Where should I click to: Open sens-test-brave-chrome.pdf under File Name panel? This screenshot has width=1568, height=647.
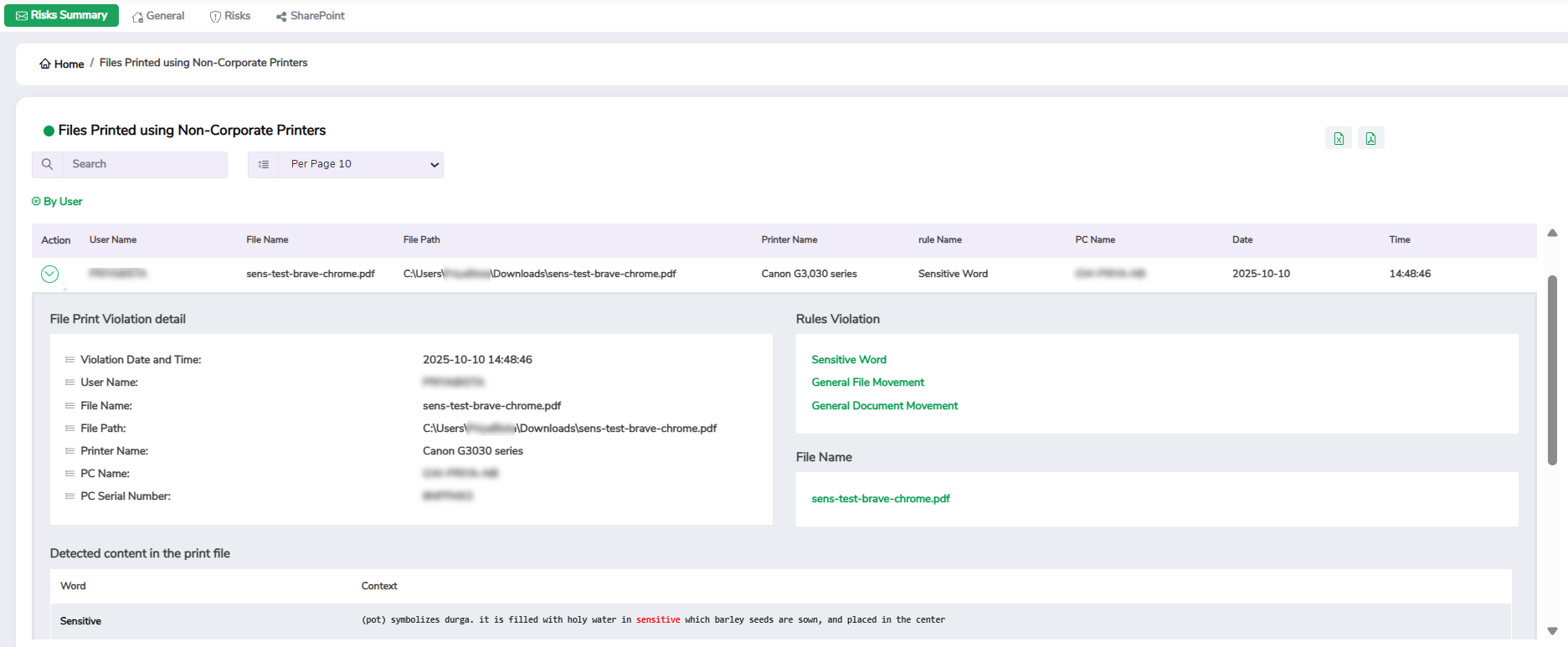pyautogui.click(x=880, y=499)
